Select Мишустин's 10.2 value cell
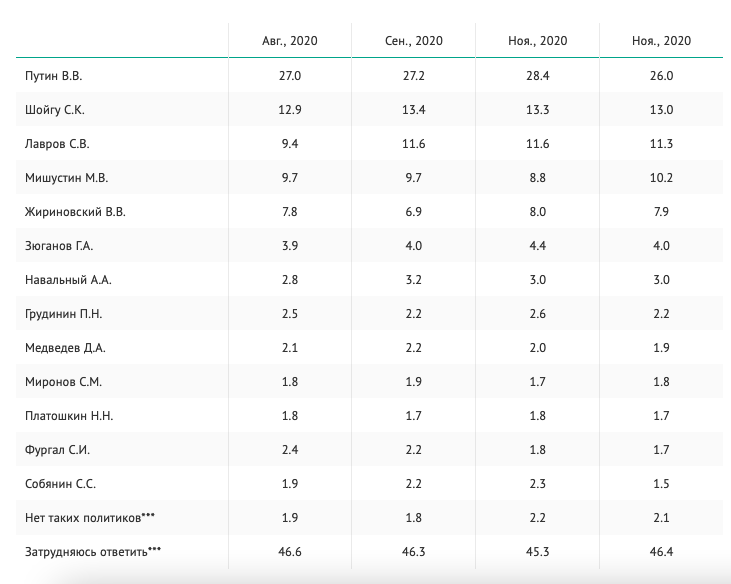 tap(661, 178)
